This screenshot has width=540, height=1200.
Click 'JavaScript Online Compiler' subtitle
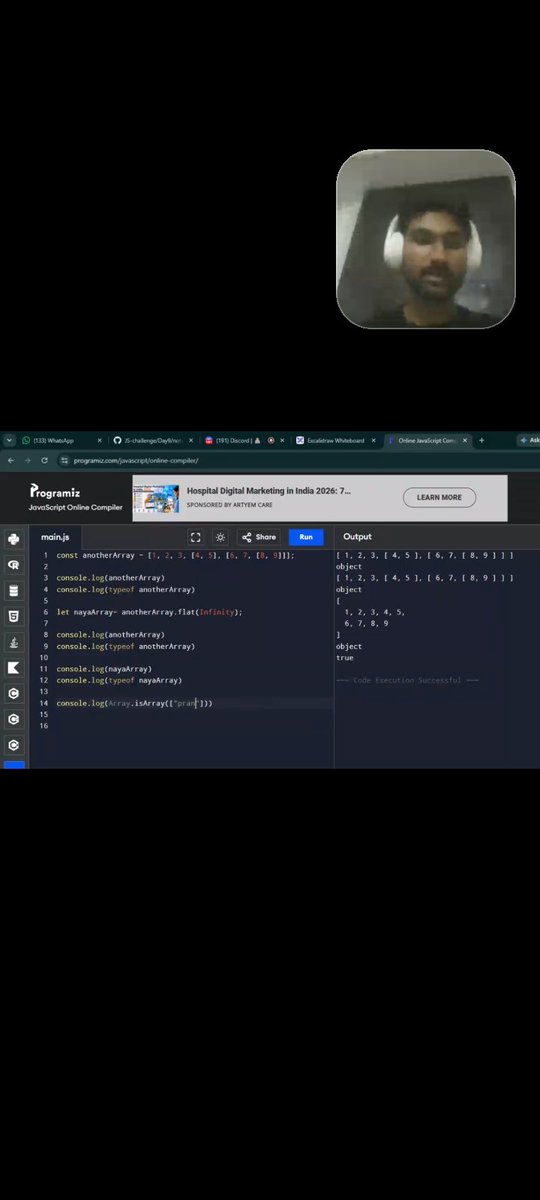coord(75,508)
